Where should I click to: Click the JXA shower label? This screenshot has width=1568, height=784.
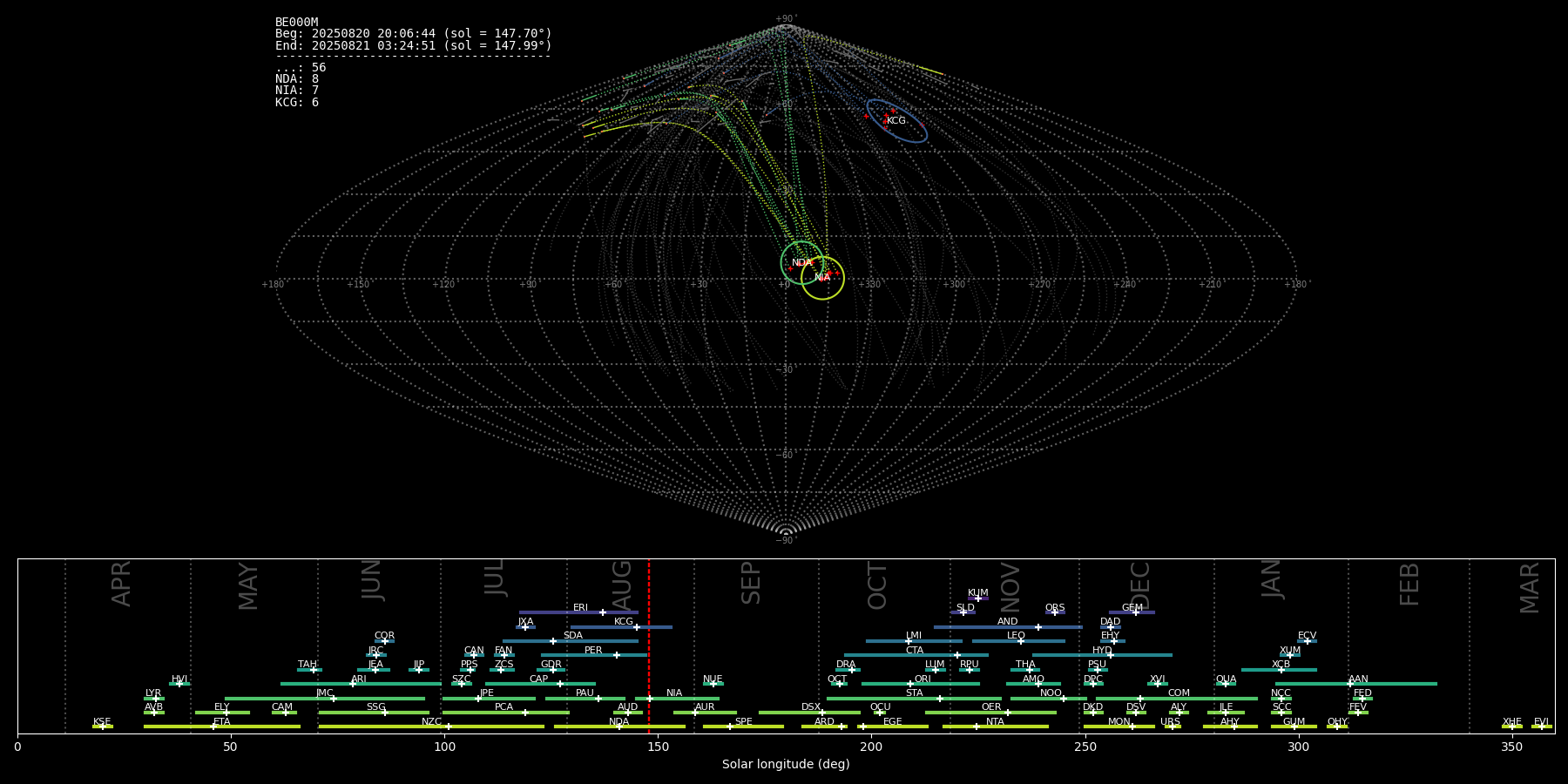pyautogui.click(x=525, y=622)
